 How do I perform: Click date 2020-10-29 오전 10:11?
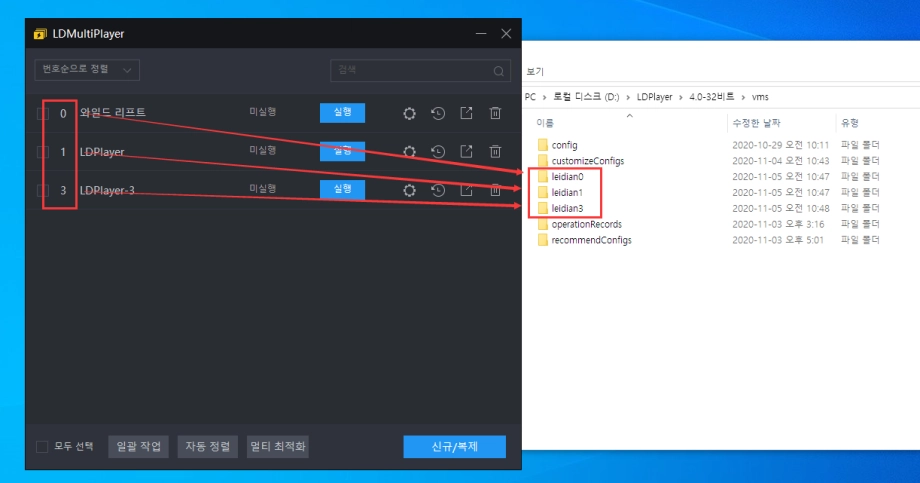[780, 144]
